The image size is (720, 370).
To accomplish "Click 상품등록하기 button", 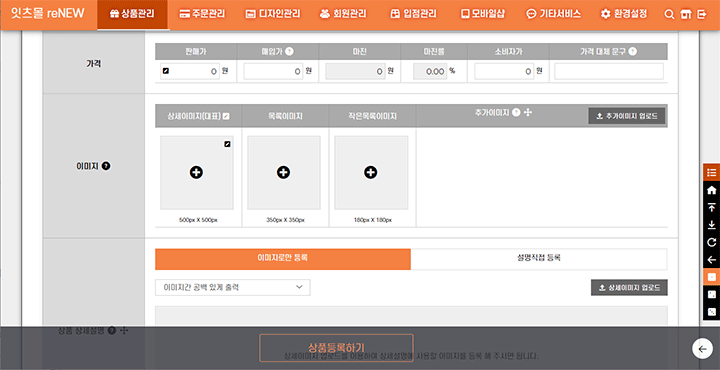I will tap(337, 348).
